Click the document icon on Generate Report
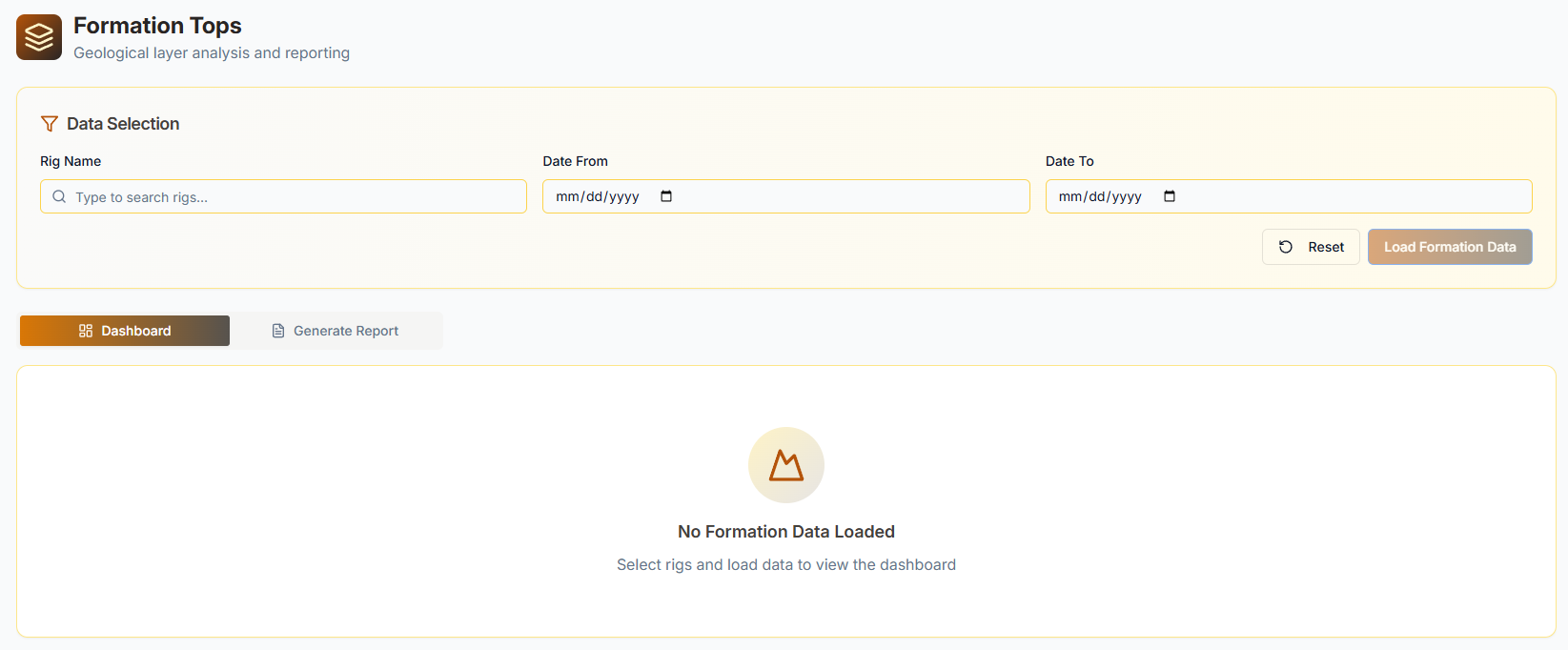The height and width of the screenshot is (650, 1568). tap(278, 331)
